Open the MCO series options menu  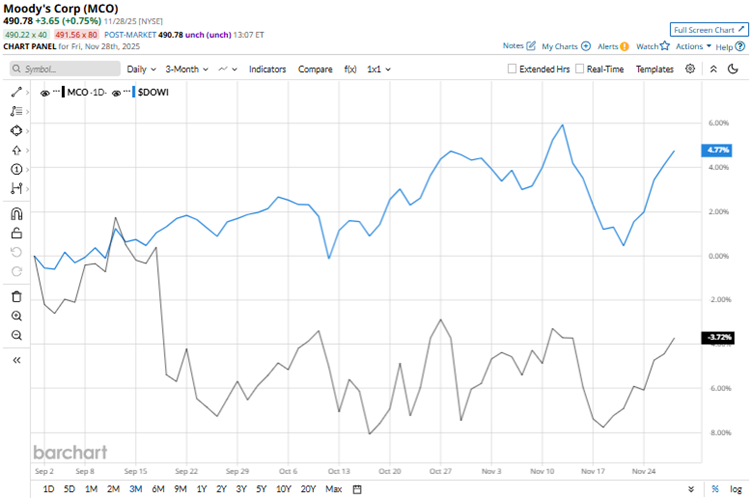pos(57,91)
